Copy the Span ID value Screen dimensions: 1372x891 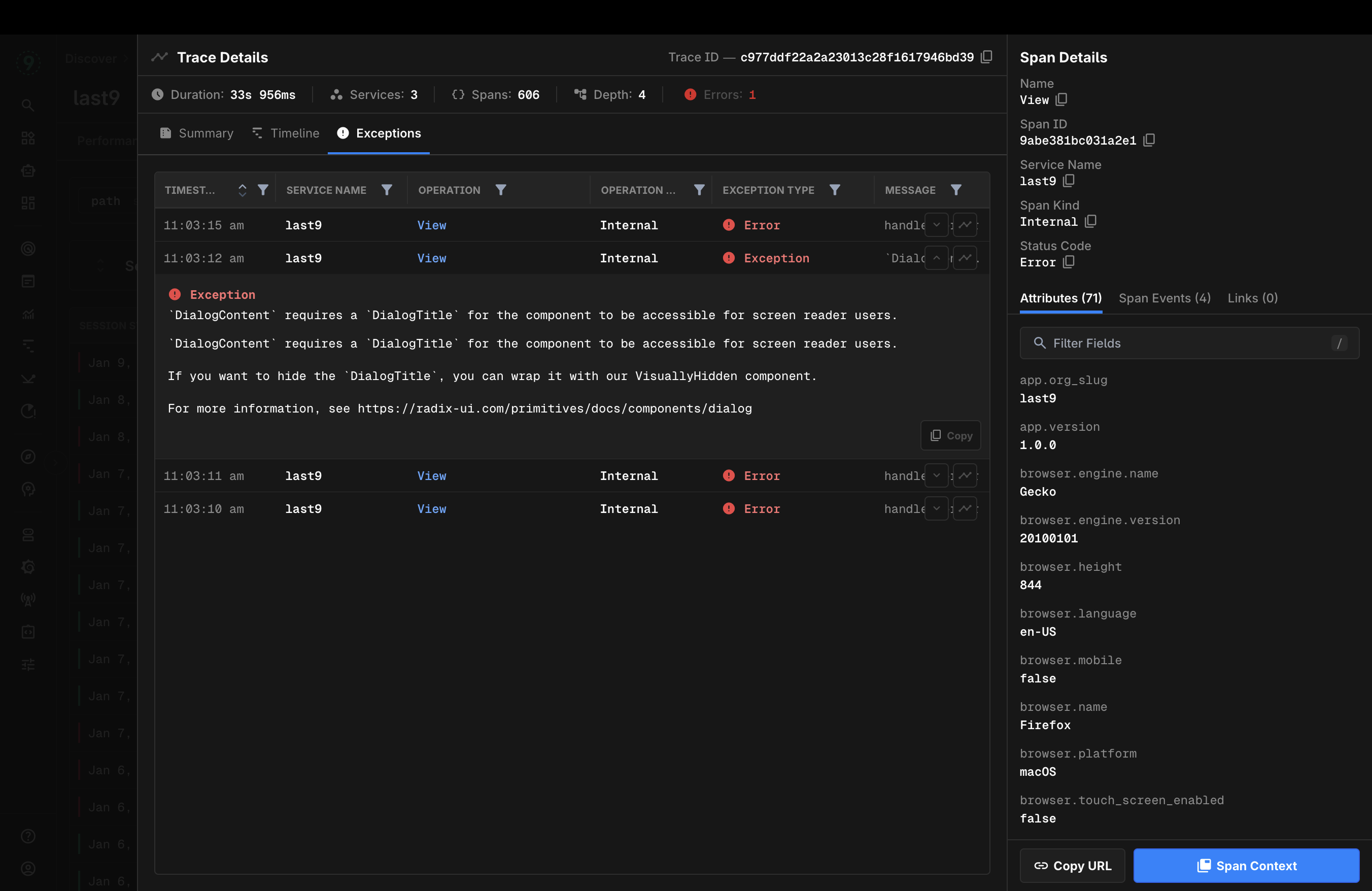[1149, 140]
